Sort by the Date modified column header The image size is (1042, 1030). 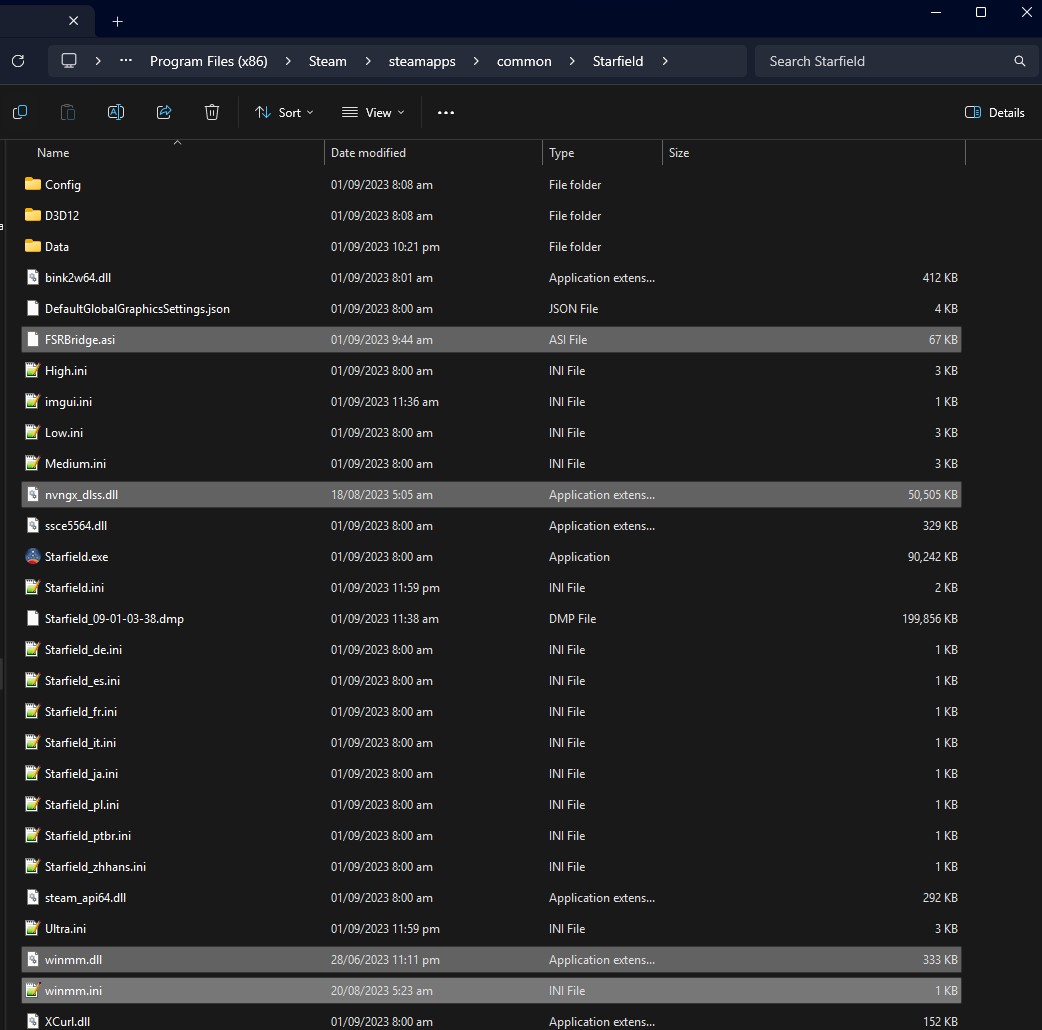pyautogui.click(x=368, y=153)
